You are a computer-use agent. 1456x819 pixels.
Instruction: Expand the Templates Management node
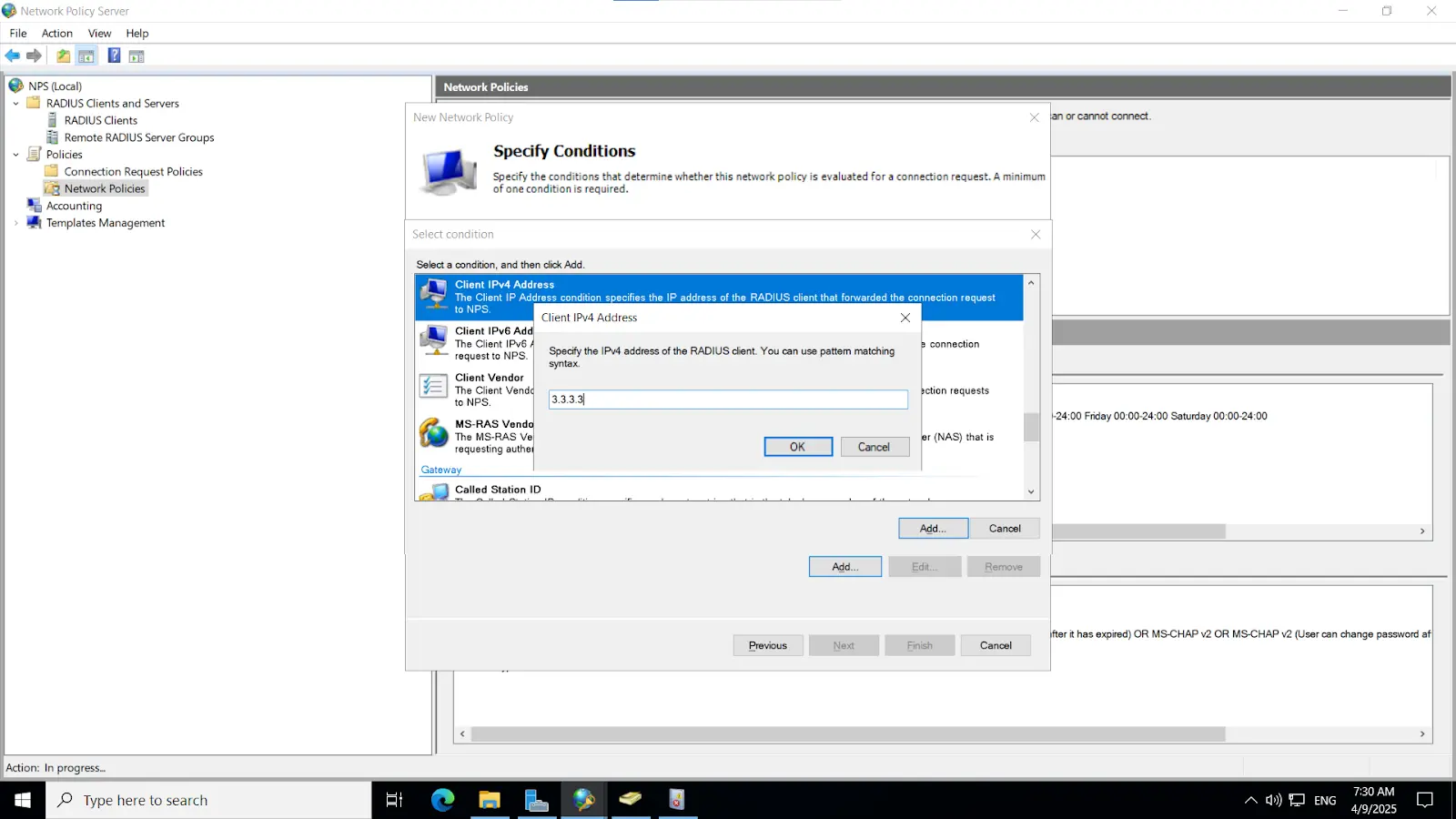[x=15, y=223]
